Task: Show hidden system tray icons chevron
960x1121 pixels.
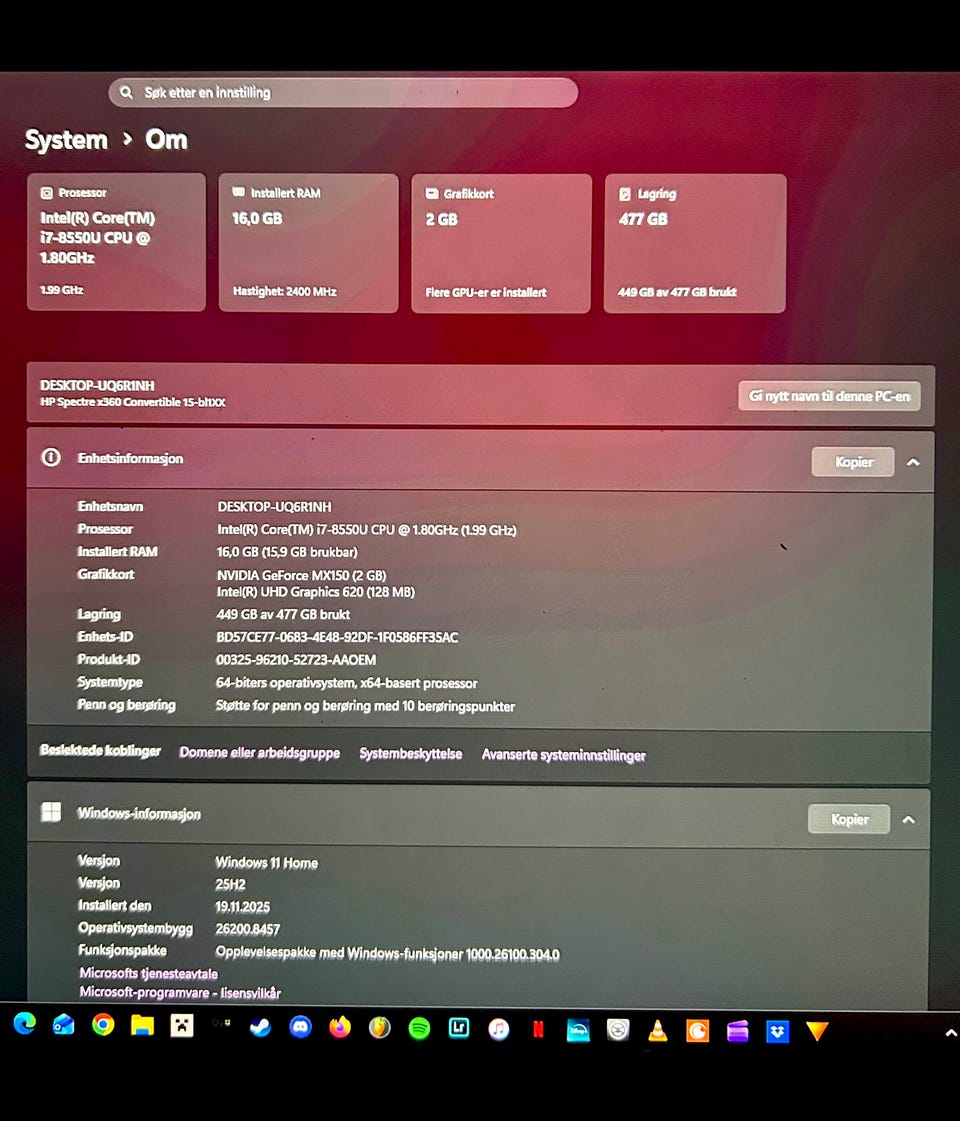Action: 951,1032
